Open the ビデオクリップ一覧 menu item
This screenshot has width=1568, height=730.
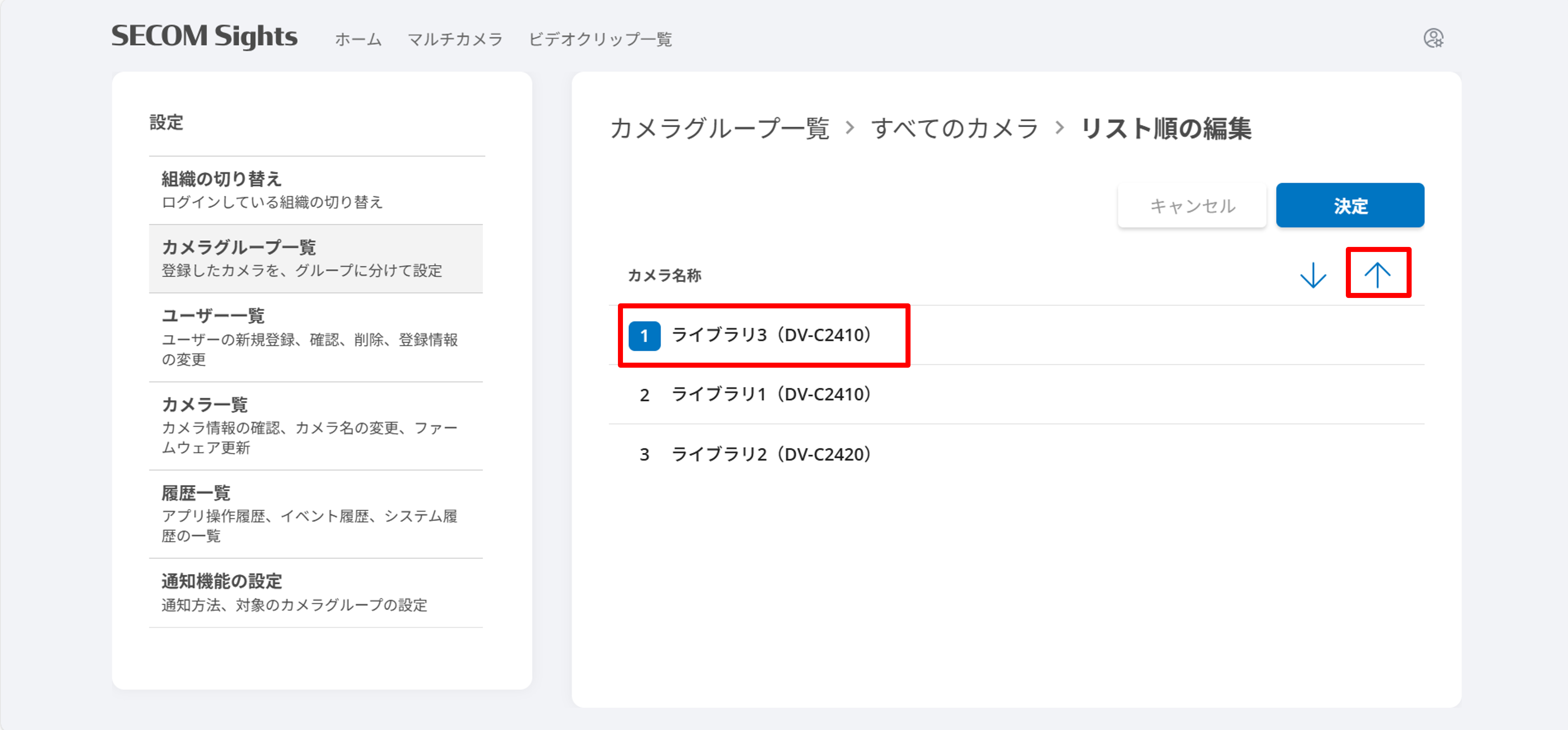[600, 39]
